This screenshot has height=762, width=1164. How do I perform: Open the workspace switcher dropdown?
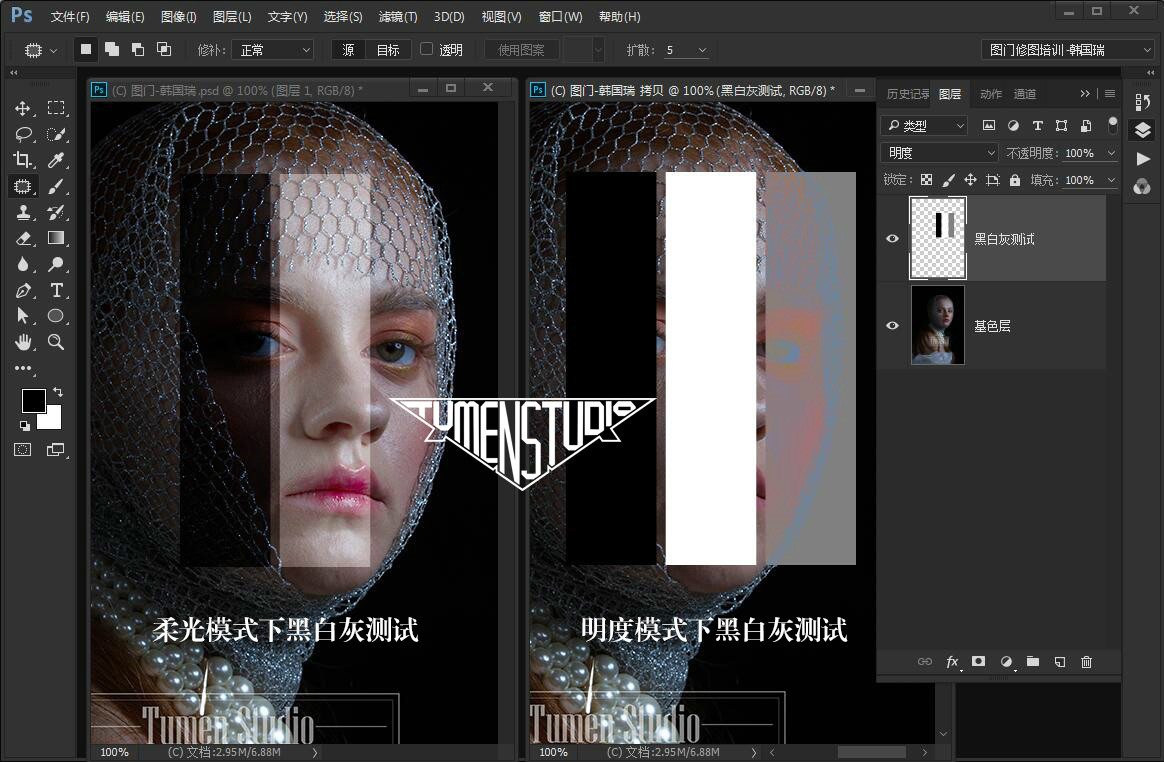tap(1068, 50)
